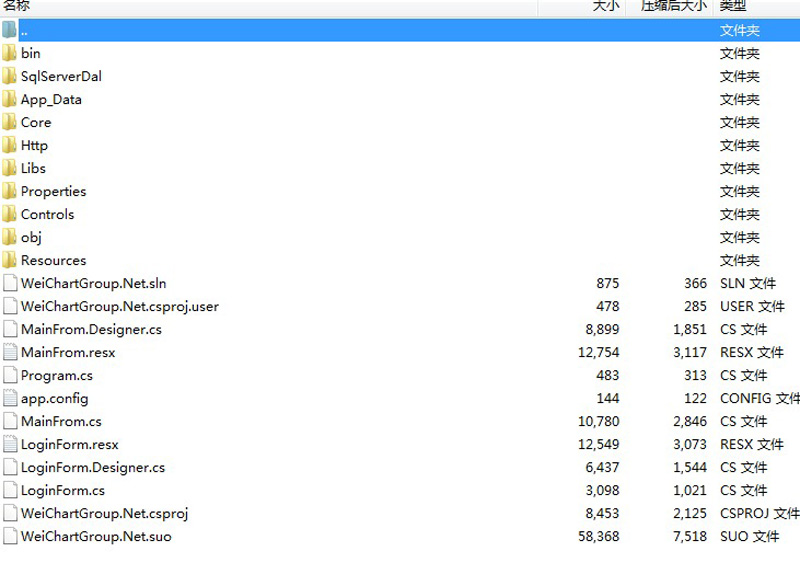
Task: Select the parent directory '..' entry
Action: 24,30
